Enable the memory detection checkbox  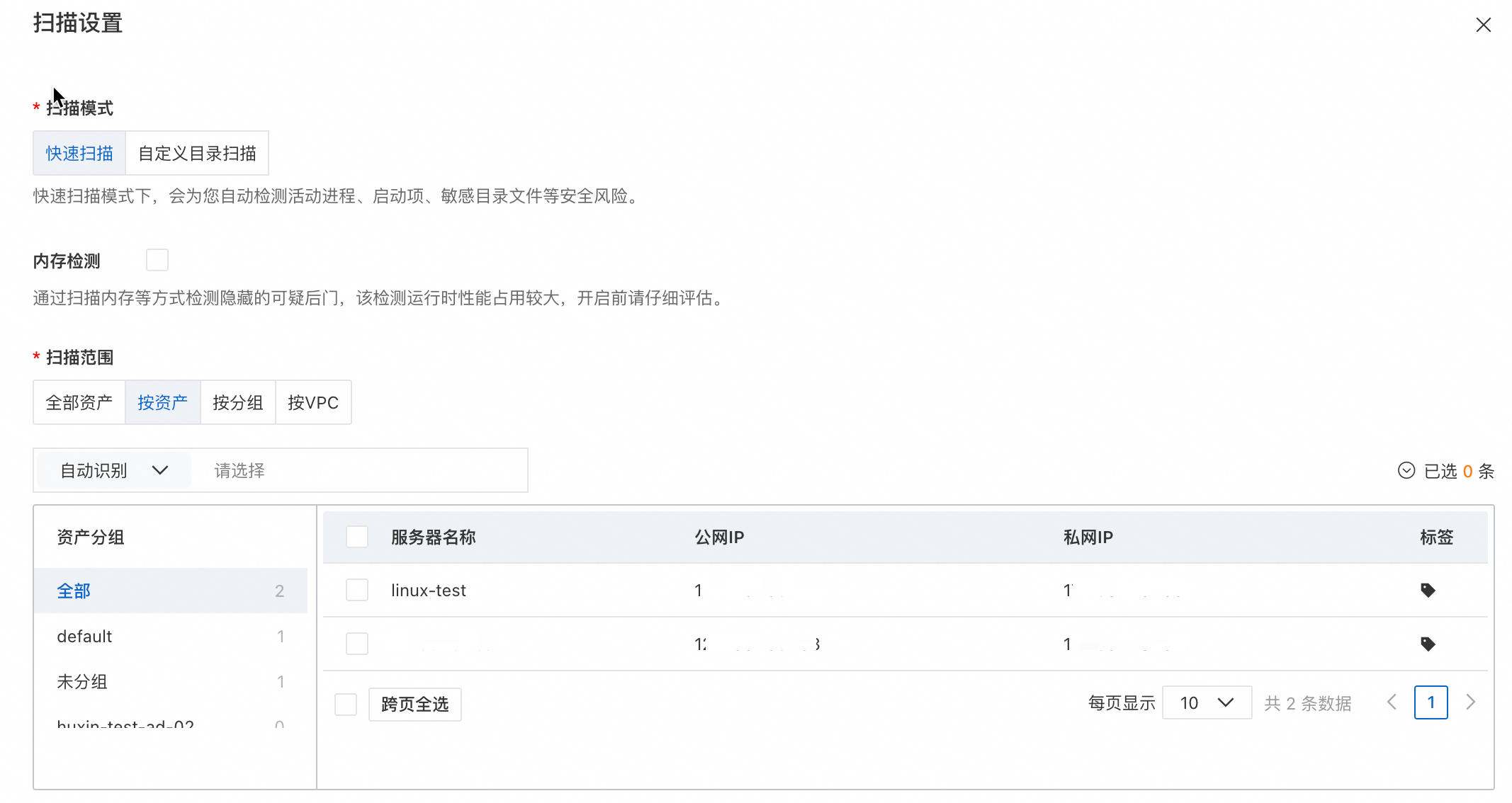point(157,260)
